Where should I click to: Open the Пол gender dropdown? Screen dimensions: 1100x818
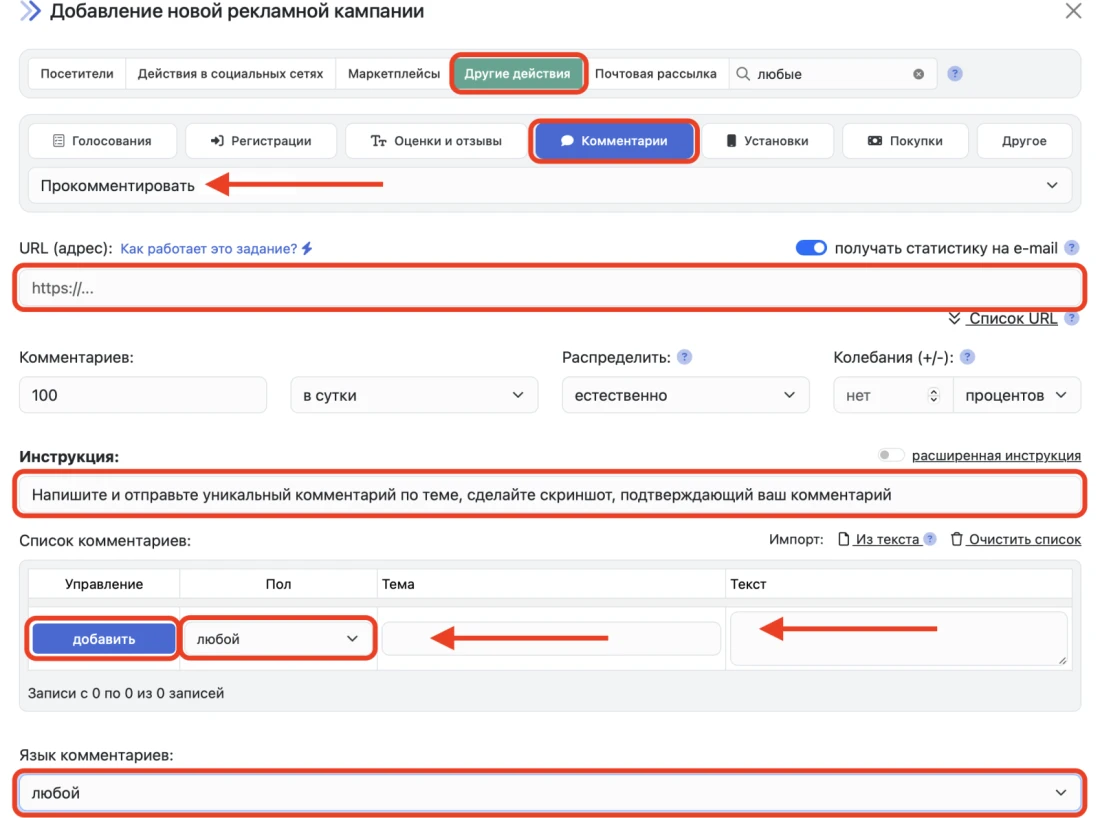pos(277,639)
